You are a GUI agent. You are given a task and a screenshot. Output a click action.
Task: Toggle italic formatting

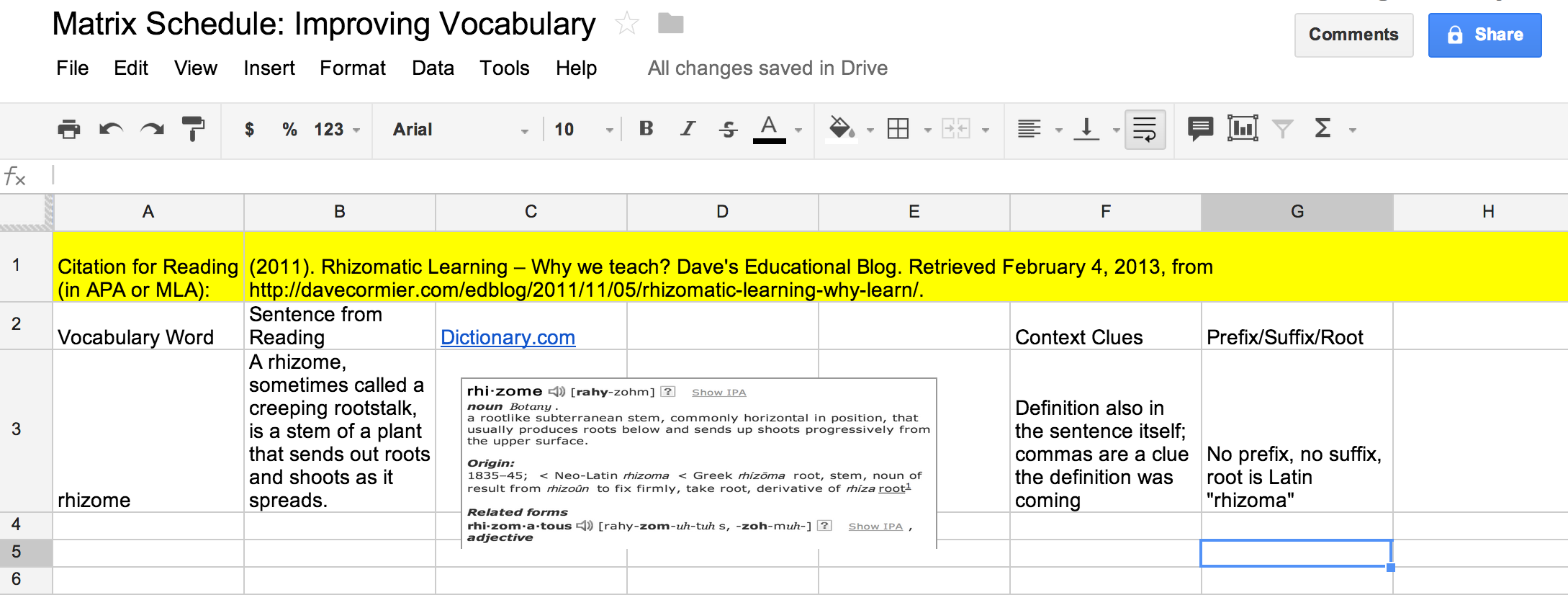[688, 128]
